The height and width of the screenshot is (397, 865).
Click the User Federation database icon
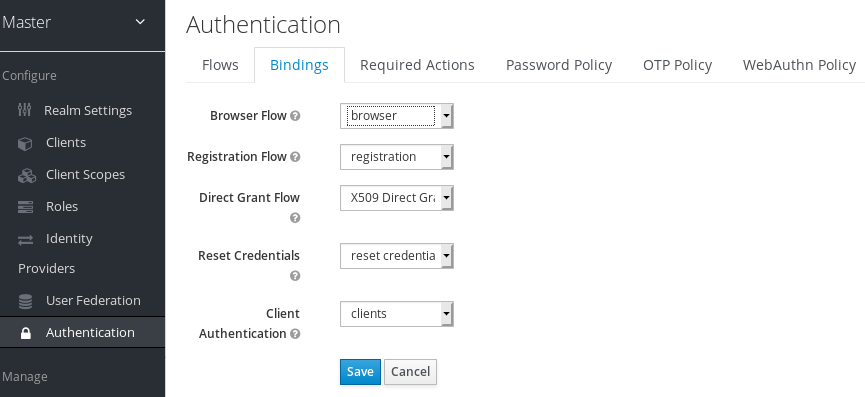tap(25, 301)
